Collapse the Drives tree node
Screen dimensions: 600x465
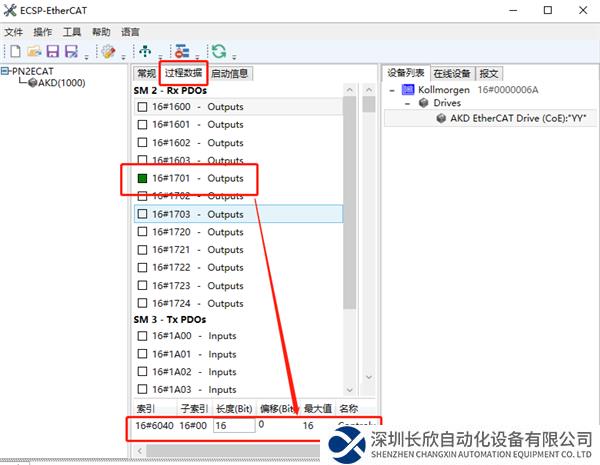(x=409, y=103)
